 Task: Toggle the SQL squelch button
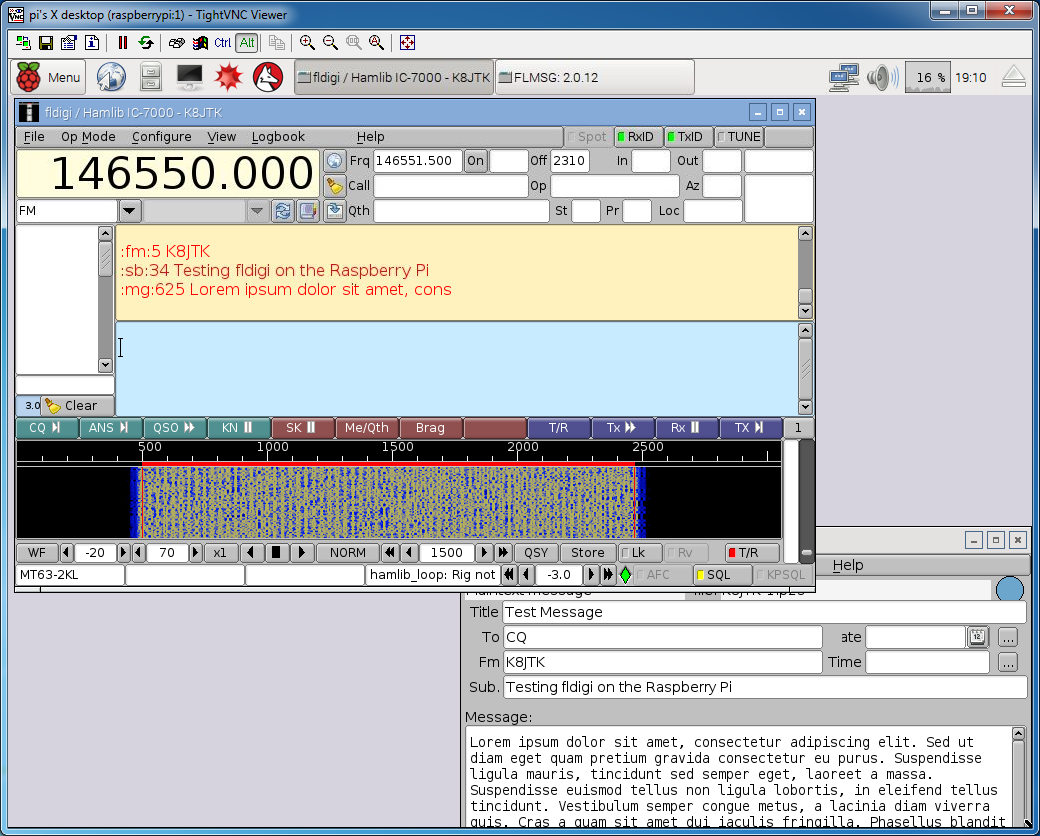[722, 575]
